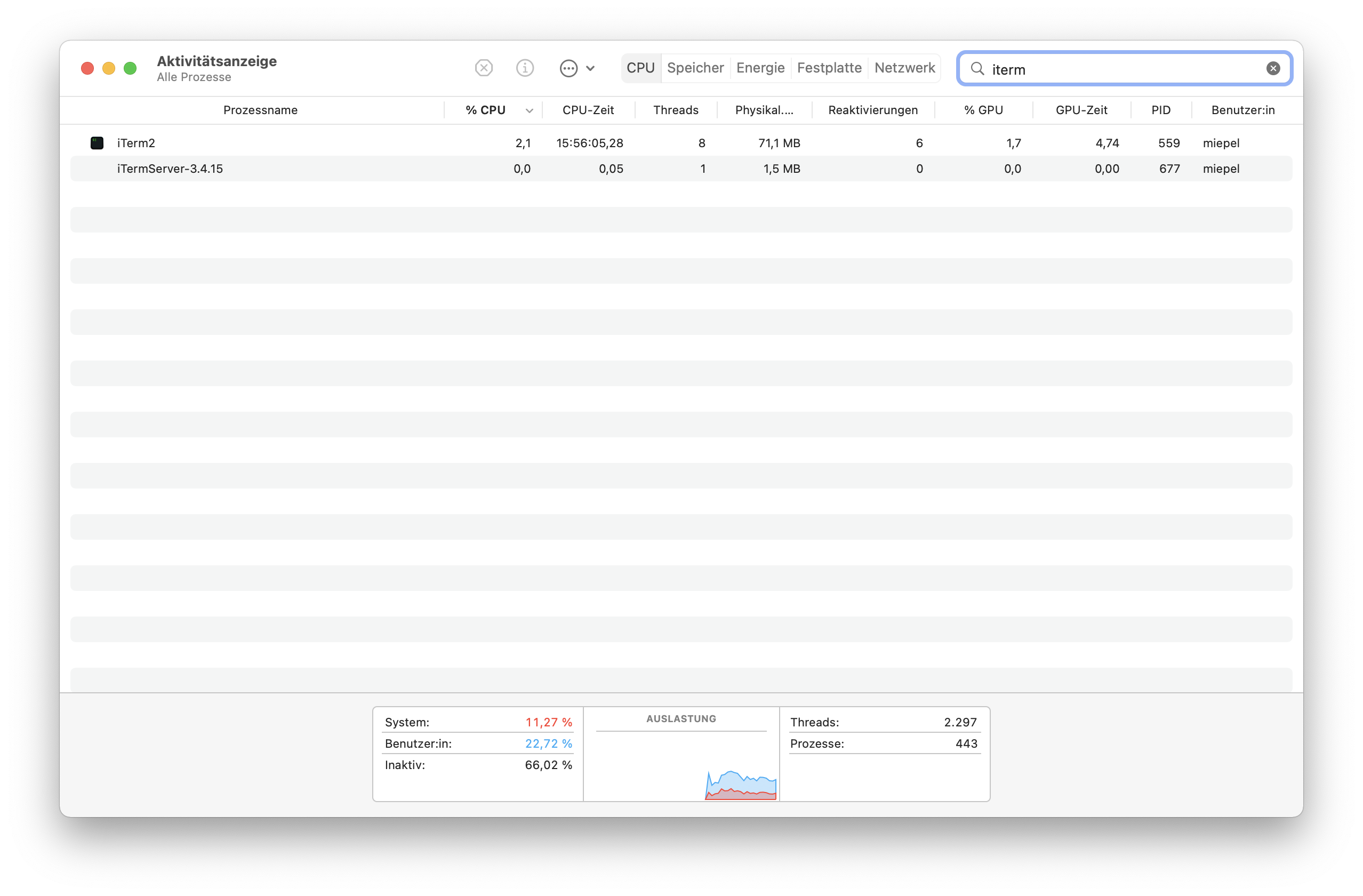Clear search text with the X icon
This screenshot has width=1363, height=896.
1272,69
